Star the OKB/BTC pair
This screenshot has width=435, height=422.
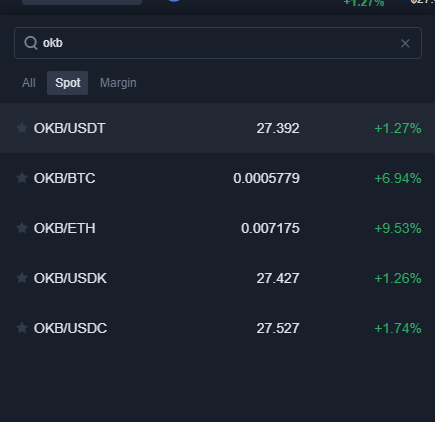(x=22, y=178)
